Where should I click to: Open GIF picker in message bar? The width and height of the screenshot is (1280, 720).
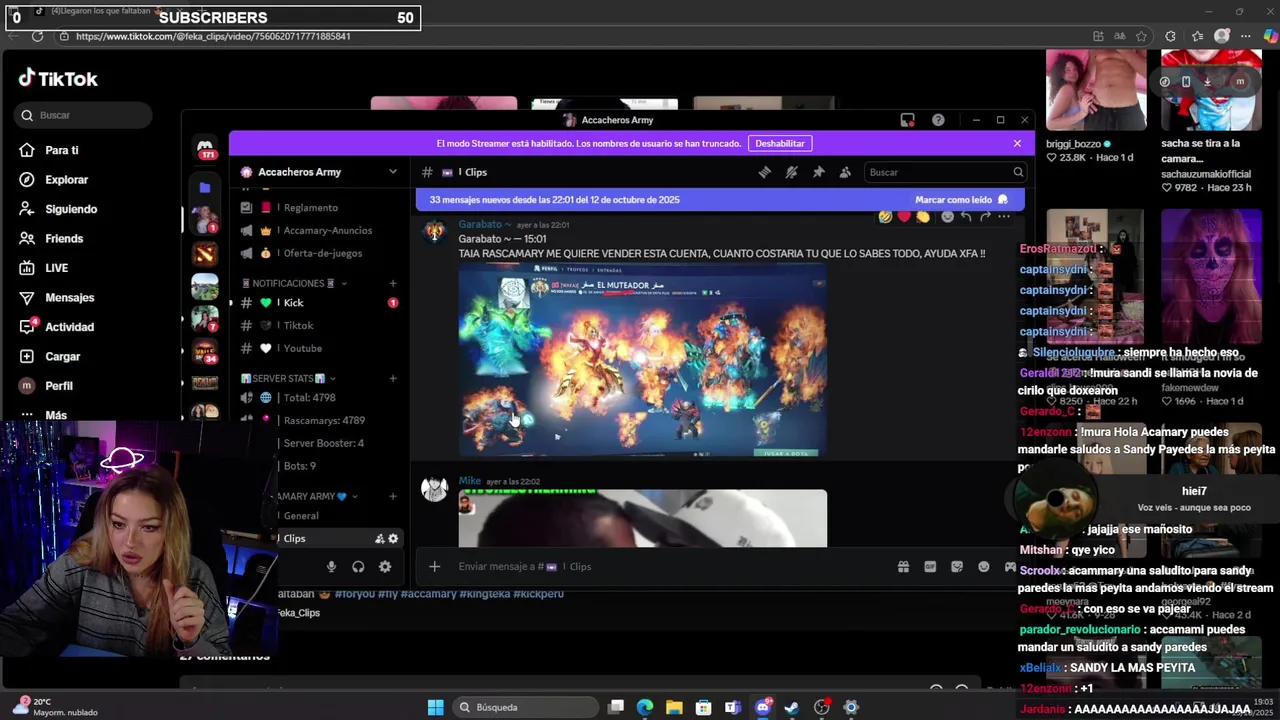tap(930, 567)
